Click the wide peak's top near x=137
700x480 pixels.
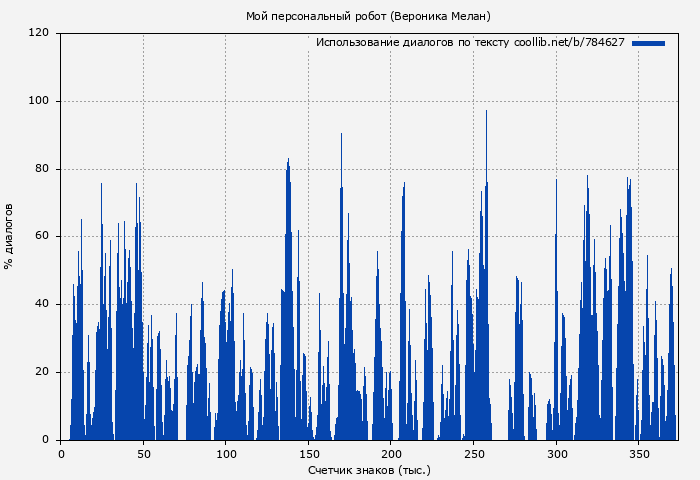click(288, 160)
